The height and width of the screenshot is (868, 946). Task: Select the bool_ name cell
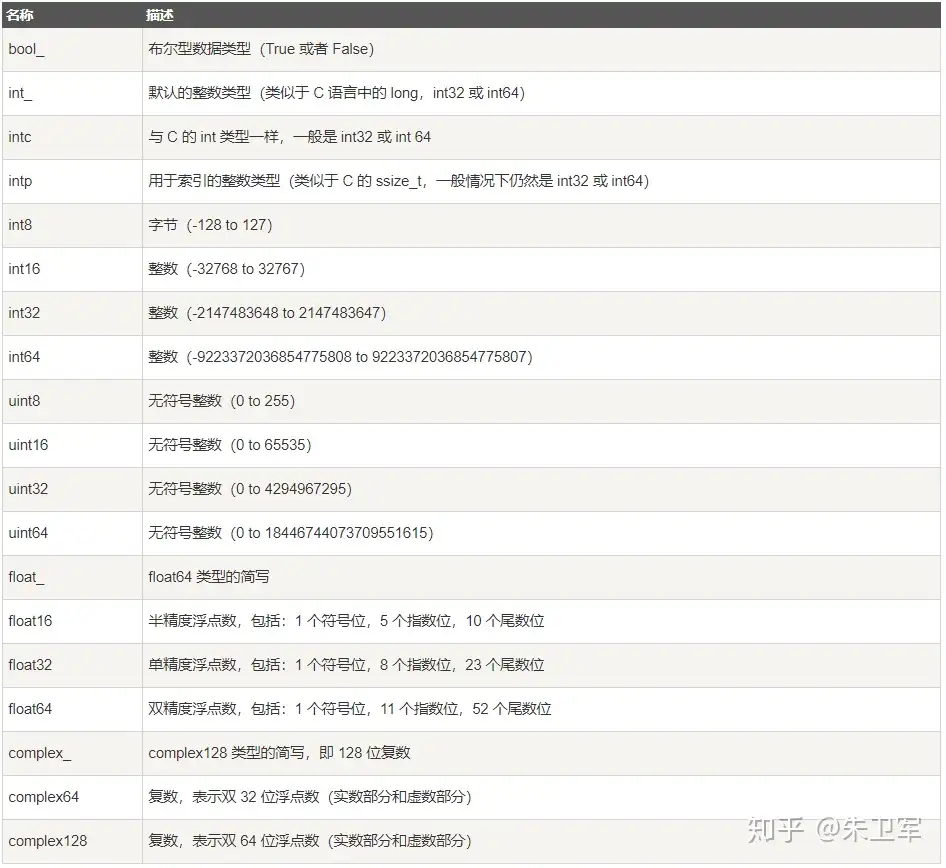tap(72, 49)
